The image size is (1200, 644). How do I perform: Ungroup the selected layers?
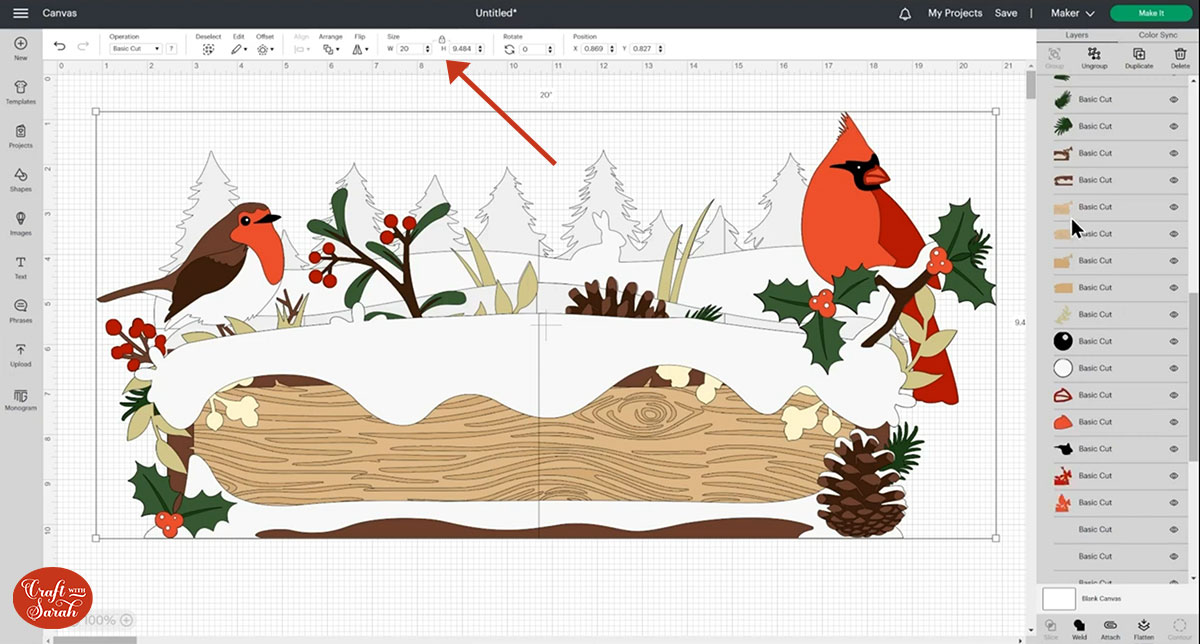pyautogui.click(x=1094, y=56)
